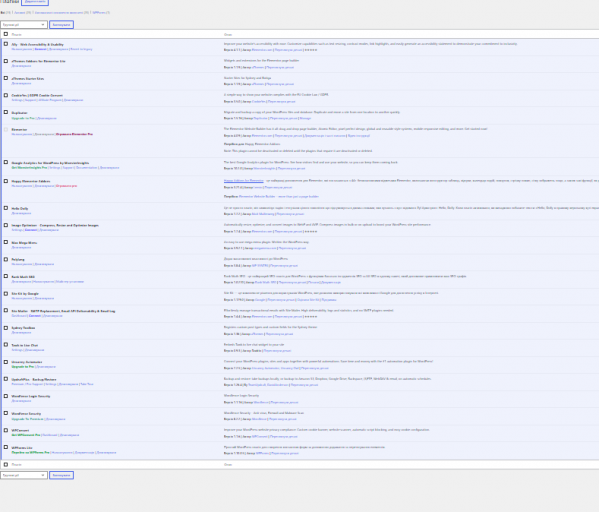Check the Duplicator plugin checkbox
The height and width of the screenshot is (512, 599).
[6, 112]
